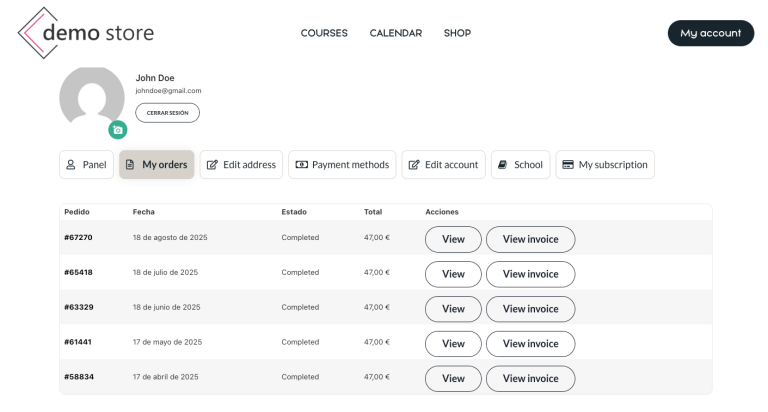Click the pencil icon in Edit account tab
This screenshot has width=768, height=412.
[413, 165]
